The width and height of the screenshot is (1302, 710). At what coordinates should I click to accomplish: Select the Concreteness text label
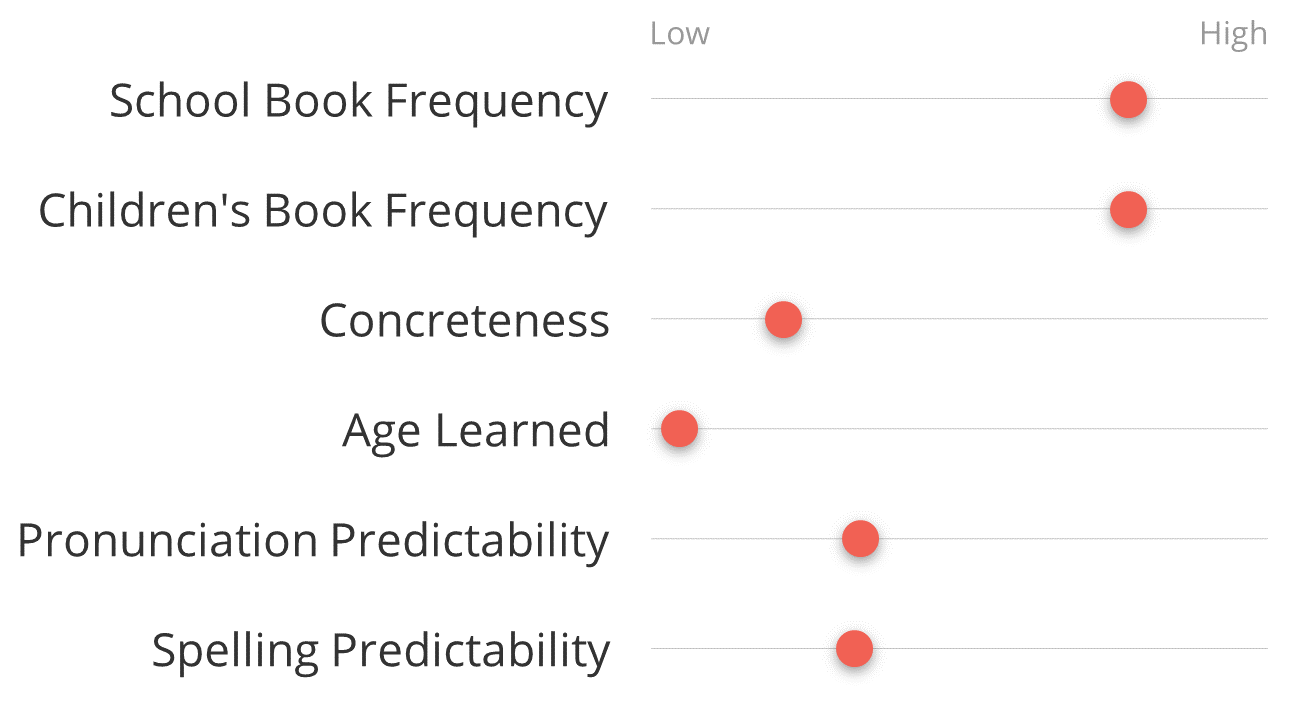[x=464, y=321]
